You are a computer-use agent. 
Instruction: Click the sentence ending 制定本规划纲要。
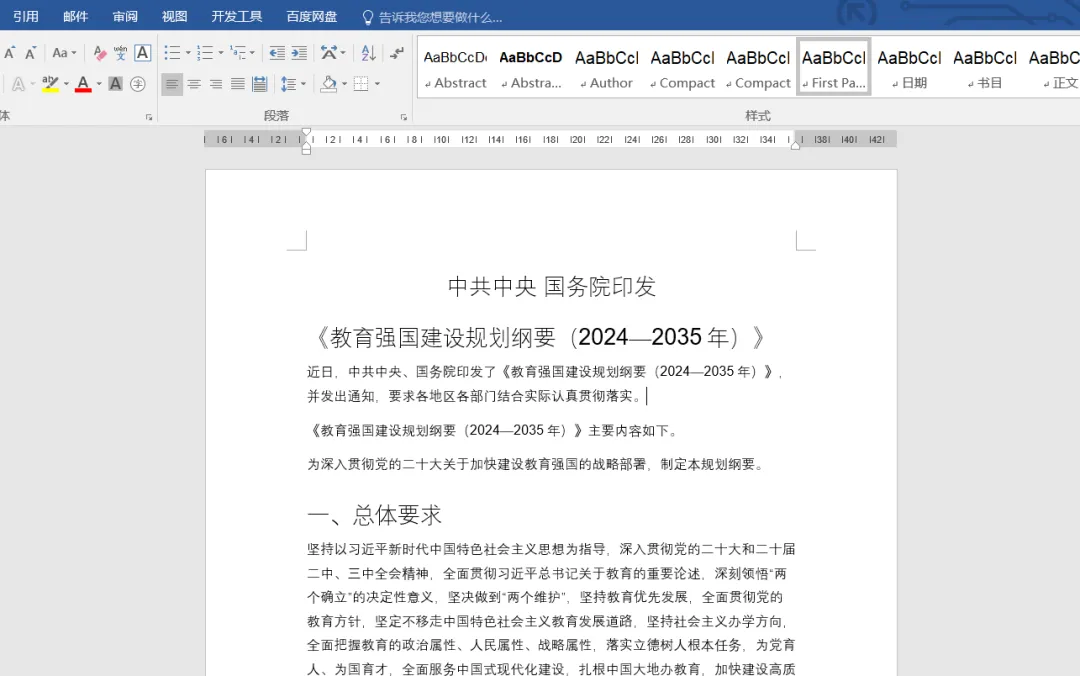tap(537, 464)
